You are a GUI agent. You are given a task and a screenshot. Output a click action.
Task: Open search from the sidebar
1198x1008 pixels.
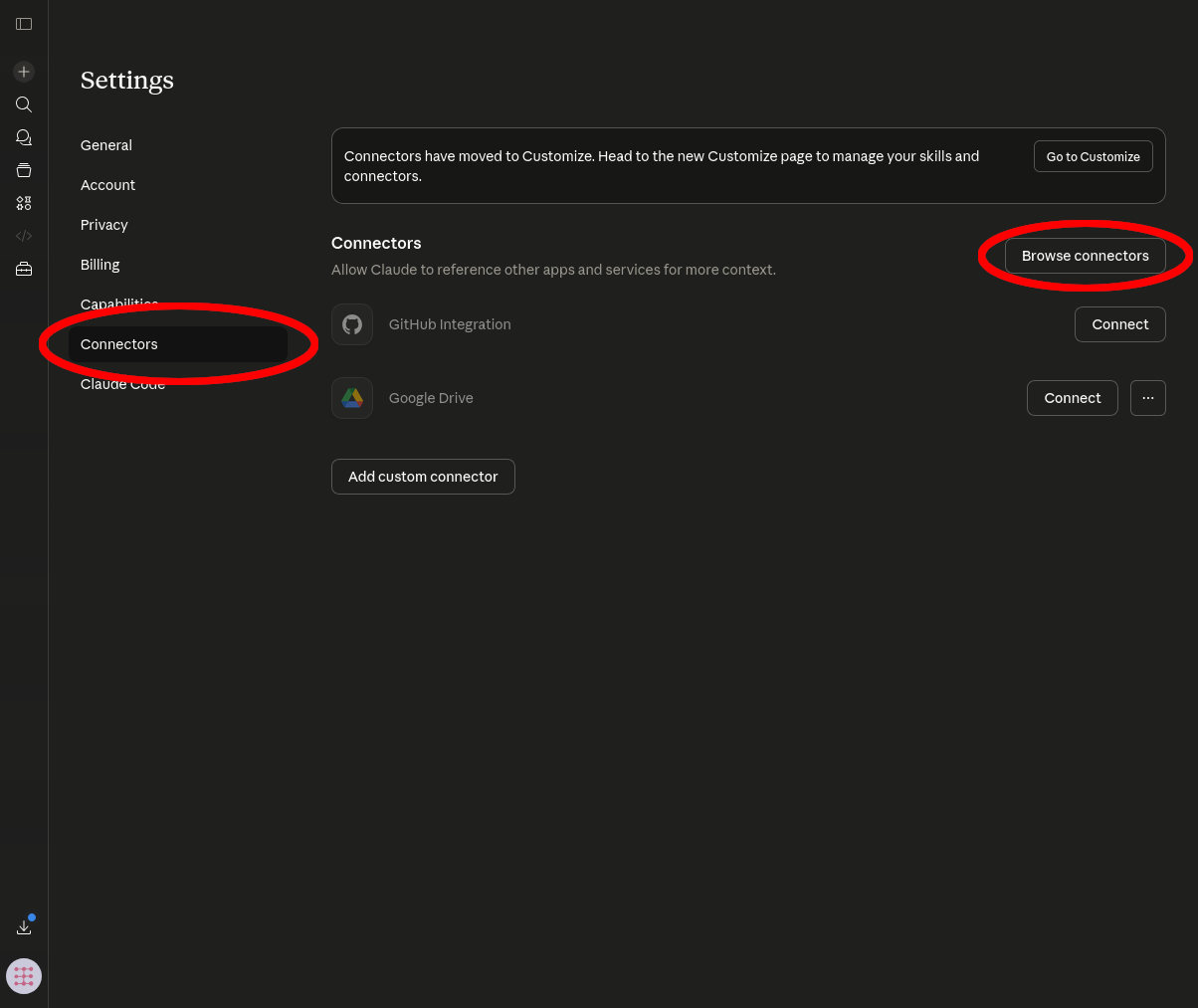click(x=23, y=103)
